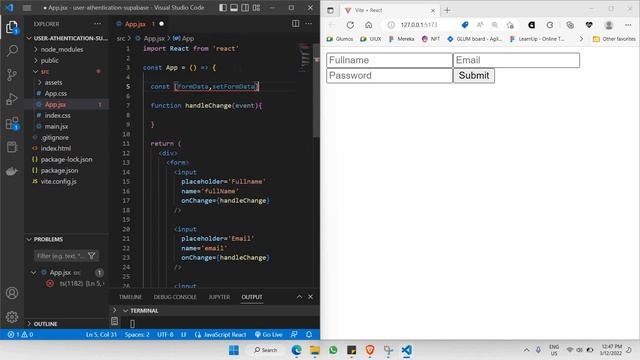Click the Fullname input field

(389, 60)
